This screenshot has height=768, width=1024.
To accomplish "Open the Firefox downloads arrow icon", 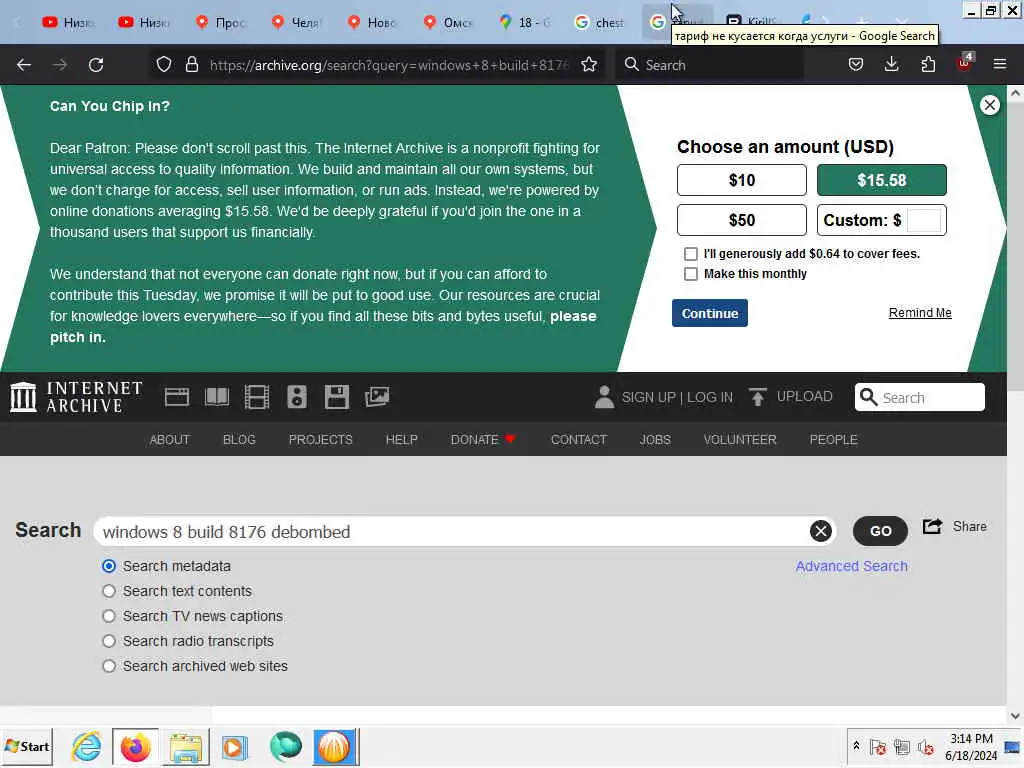I will pyautogui.click(x=891, y=65).
